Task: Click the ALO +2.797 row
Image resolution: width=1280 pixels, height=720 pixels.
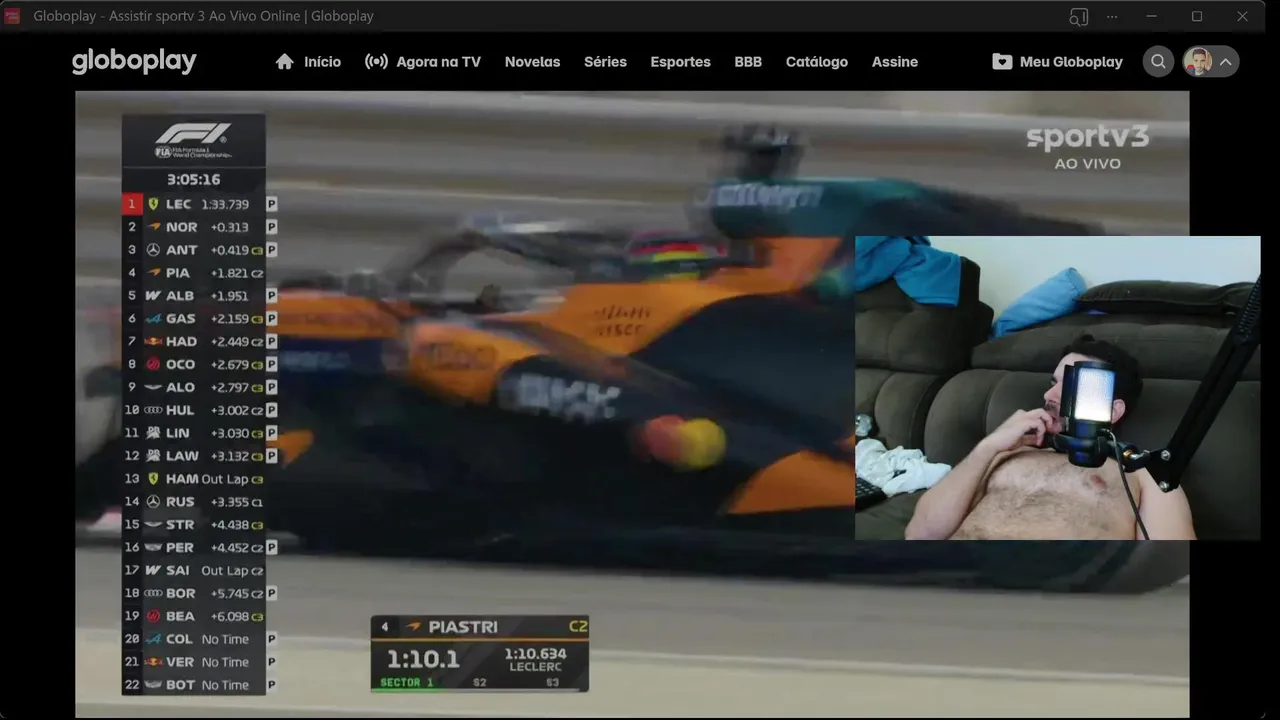Action: pyautogui.click(x=199, y=388)
